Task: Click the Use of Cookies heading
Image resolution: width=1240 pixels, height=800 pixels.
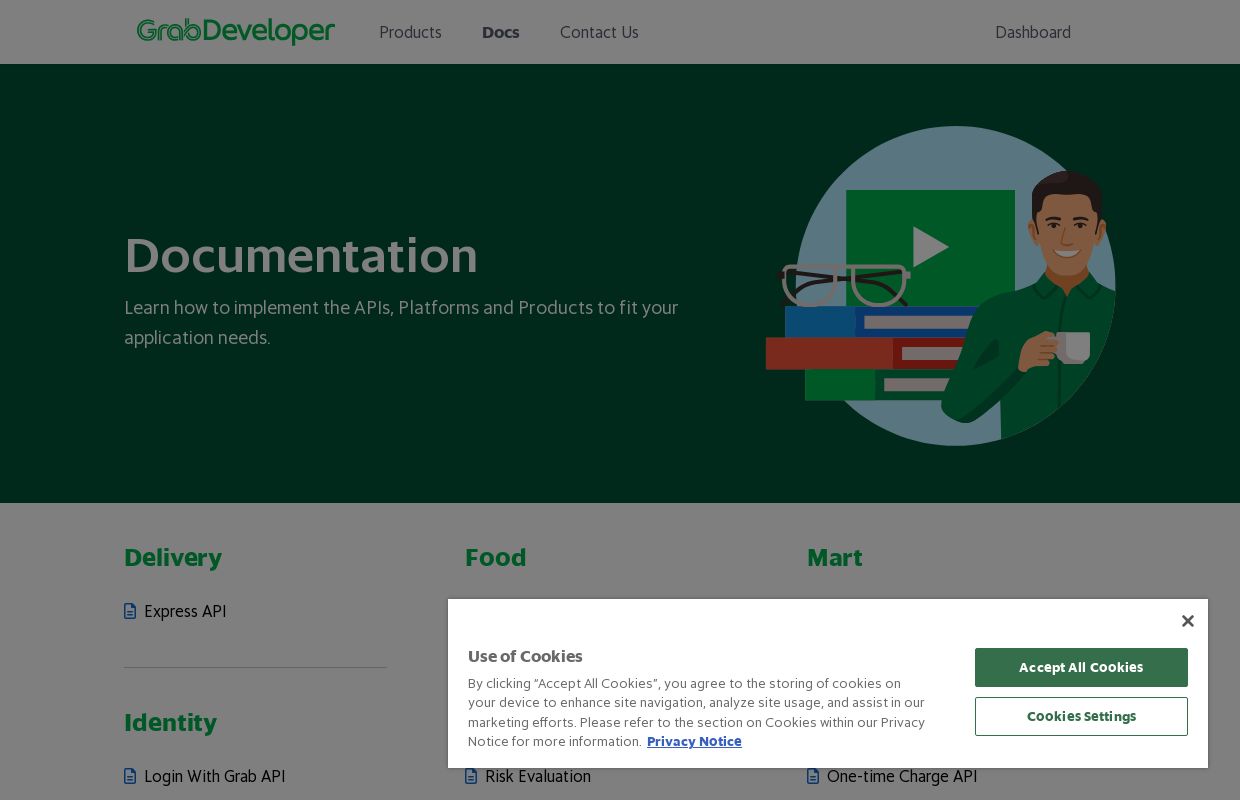Action: 525,656
